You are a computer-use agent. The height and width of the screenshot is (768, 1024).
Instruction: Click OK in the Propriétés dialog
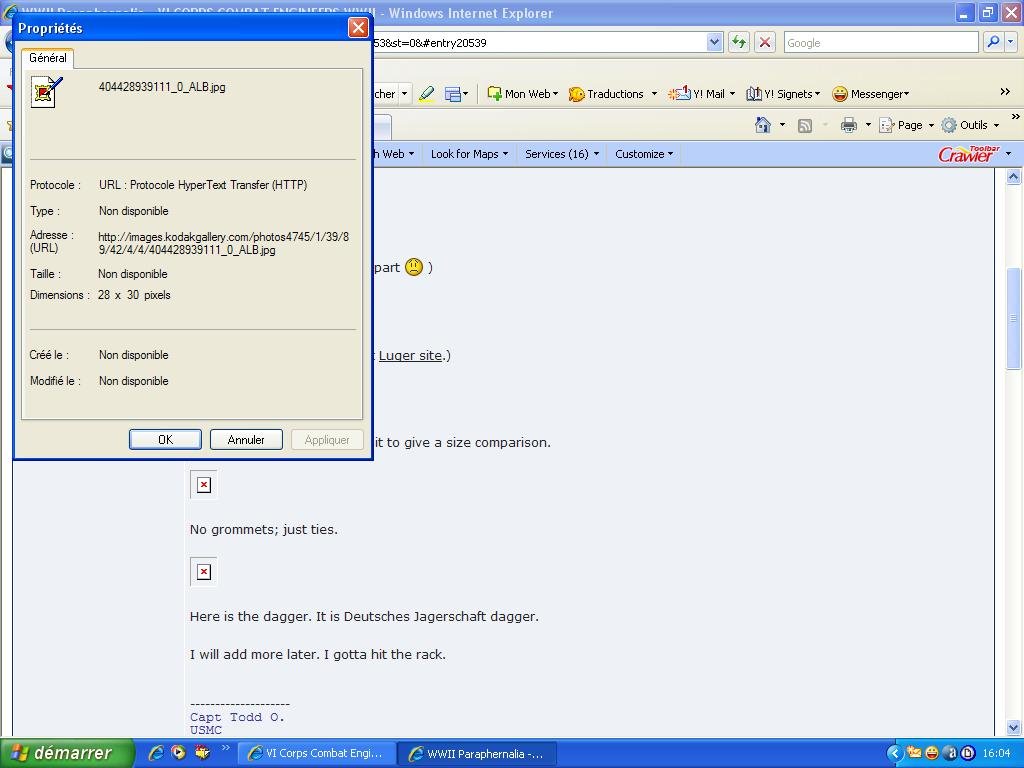165,440
